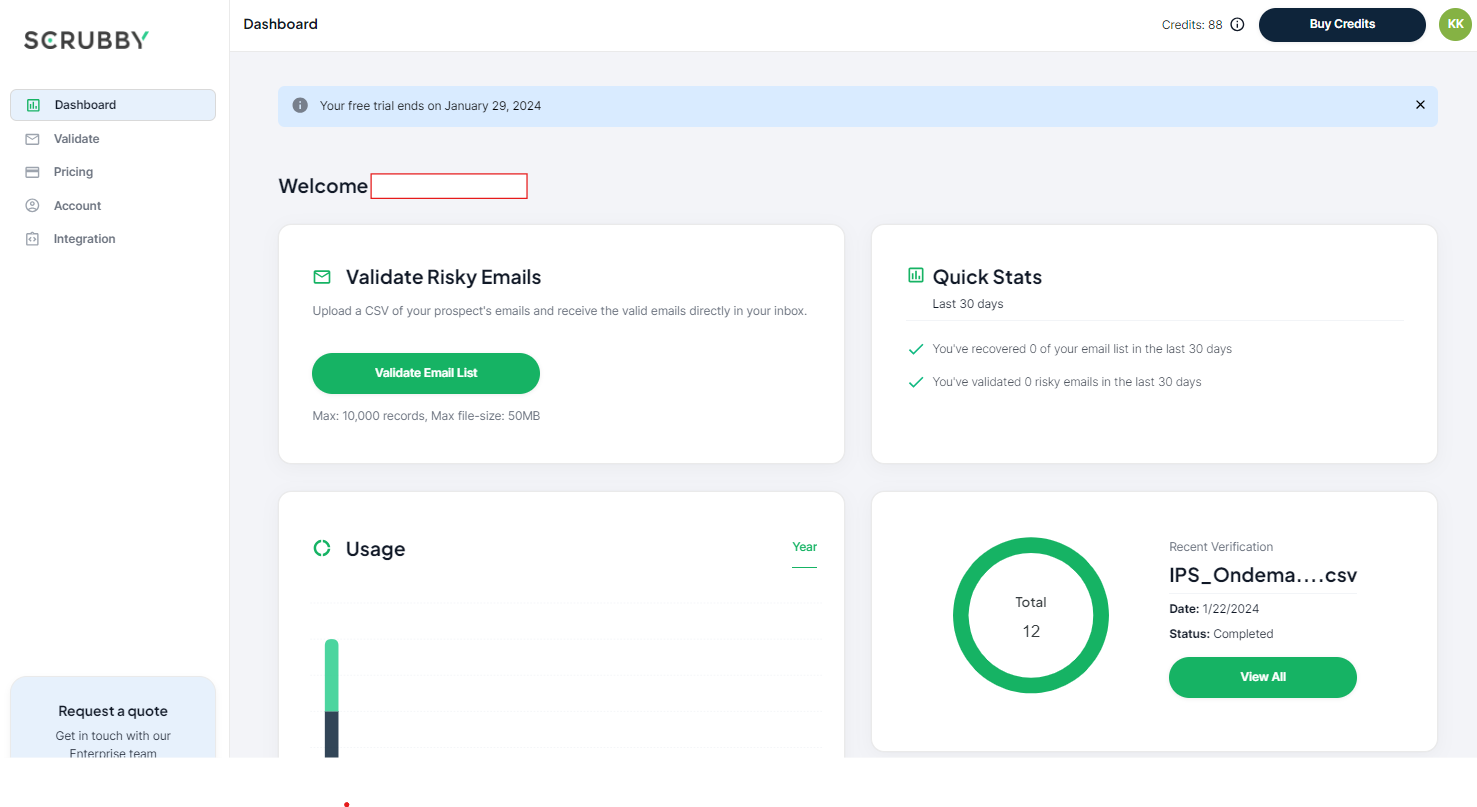
Task: Click the empty name field next to Welcome
Action: point(448,185)
